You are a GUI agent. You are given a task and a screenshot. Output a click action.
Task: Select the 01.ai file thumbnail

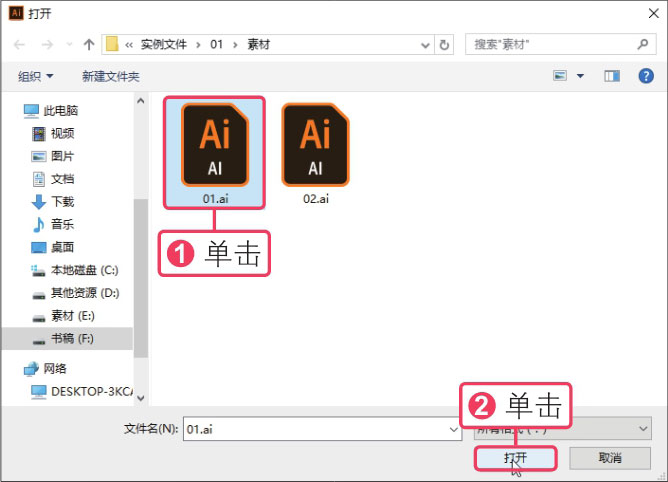(x=215, y=153)
